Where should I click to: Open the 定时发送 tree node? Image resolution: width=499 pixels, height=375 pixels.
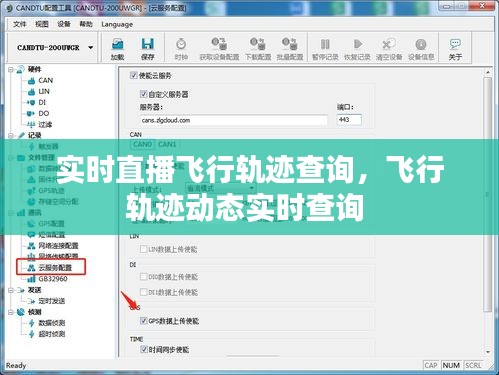point(46,301)
